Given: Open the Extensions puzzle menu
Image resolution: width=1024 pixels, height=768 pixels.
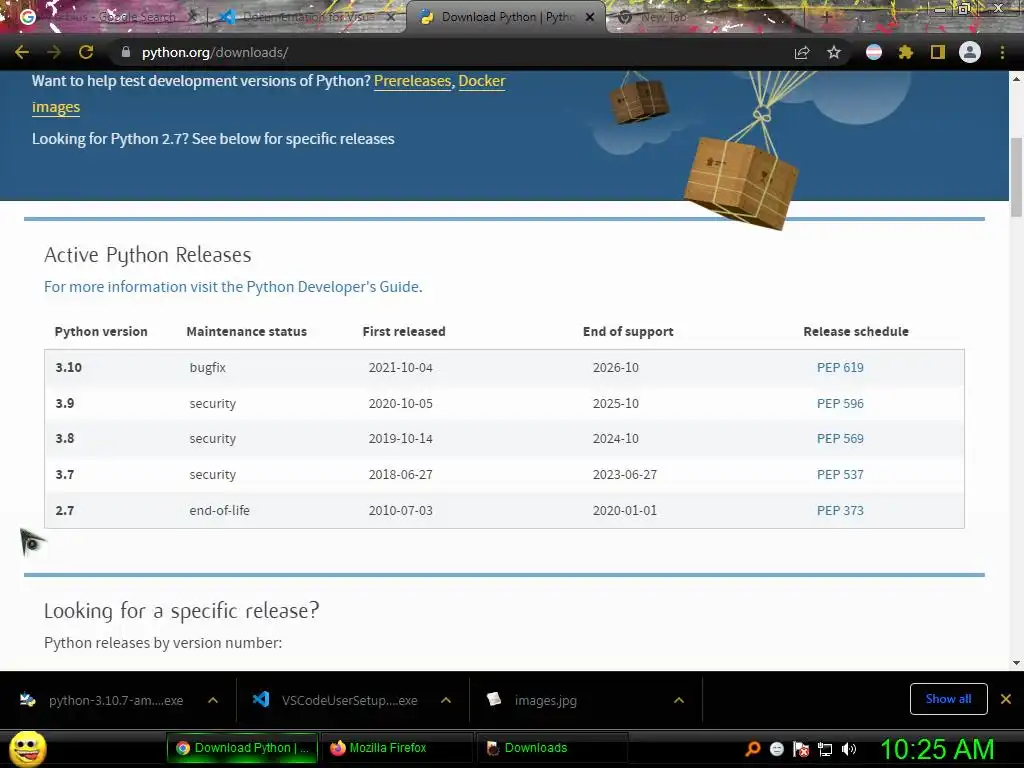Looking at the screenshot, I should pyautogui.click(x=906, y=52).
